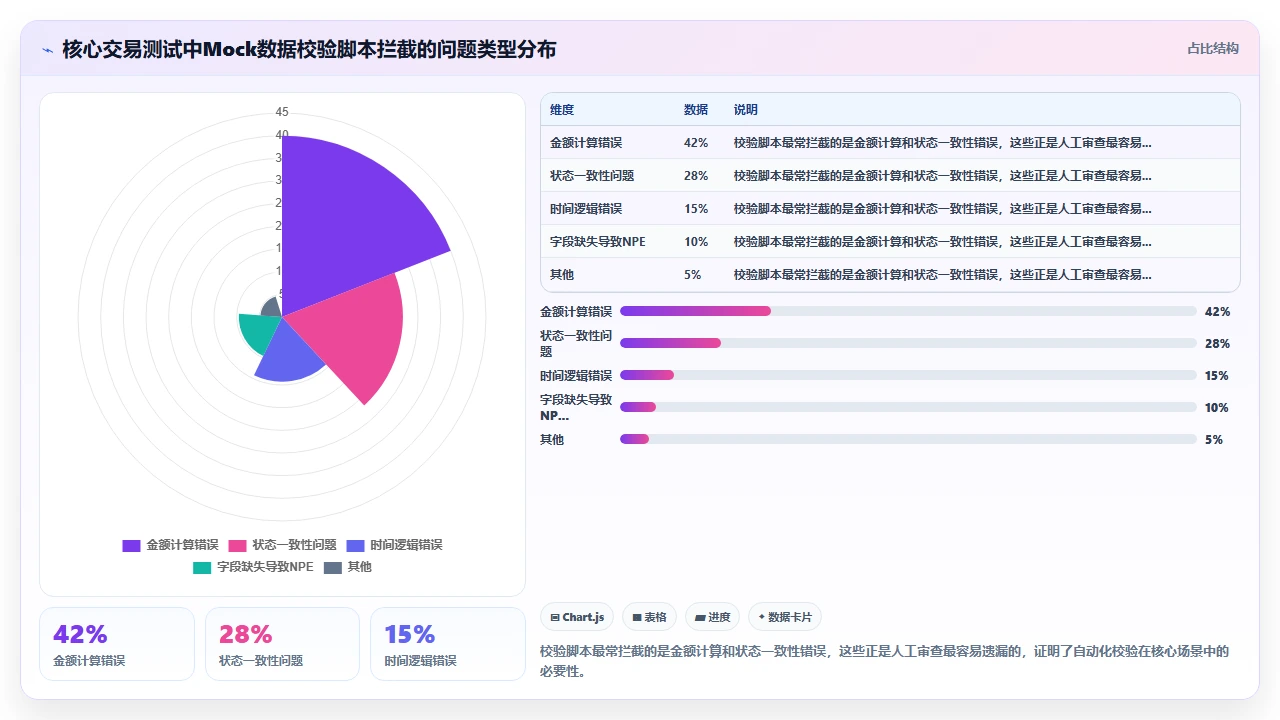1280x720 pixels.
Task: Click the 数据 column header
Action: click(696, 110)
